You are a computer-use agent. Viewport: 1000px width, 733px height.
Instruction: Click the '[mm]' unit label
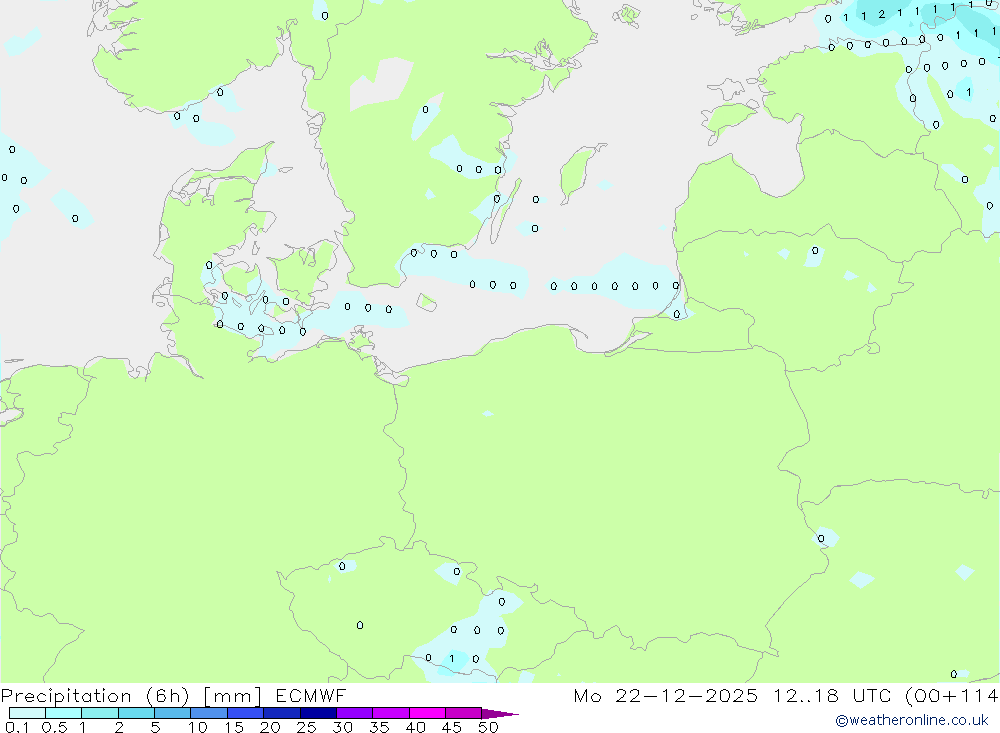point(232,696)
